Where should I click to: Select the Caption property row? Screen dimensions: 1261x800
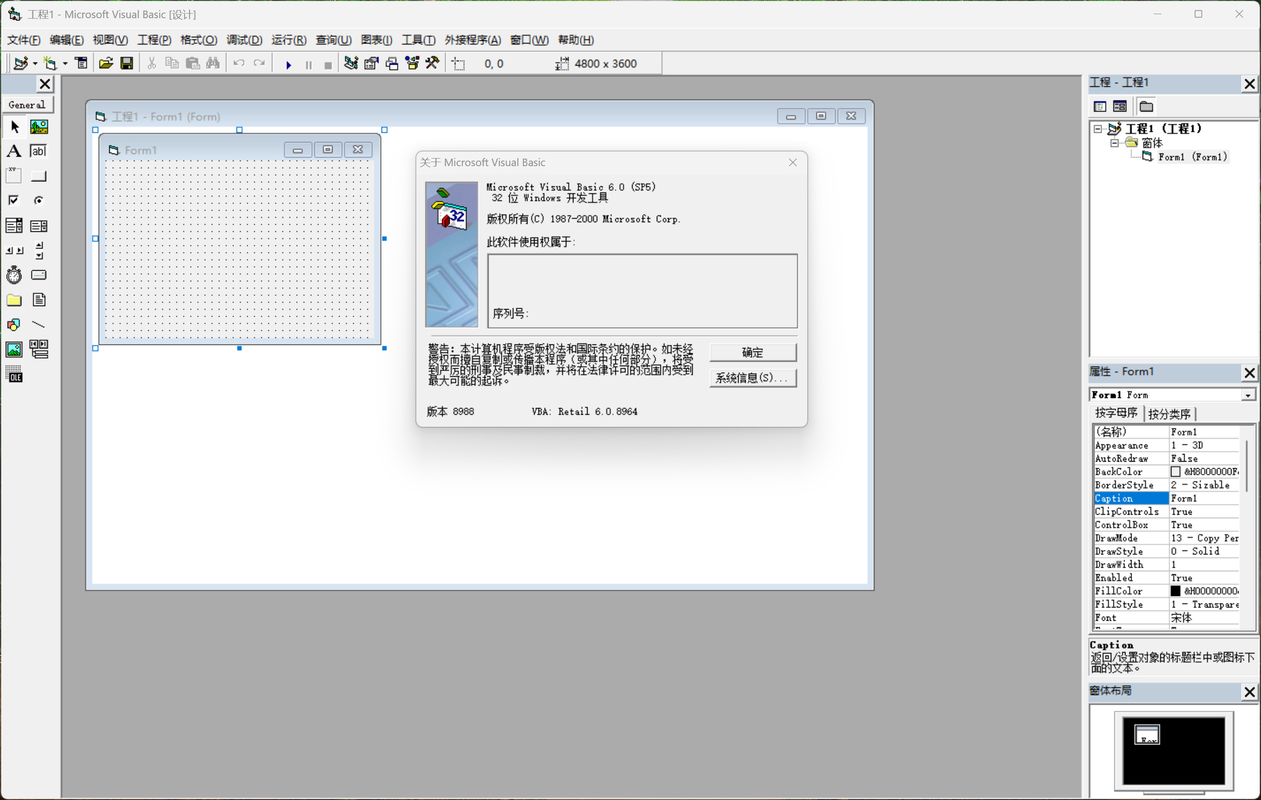1166,498
